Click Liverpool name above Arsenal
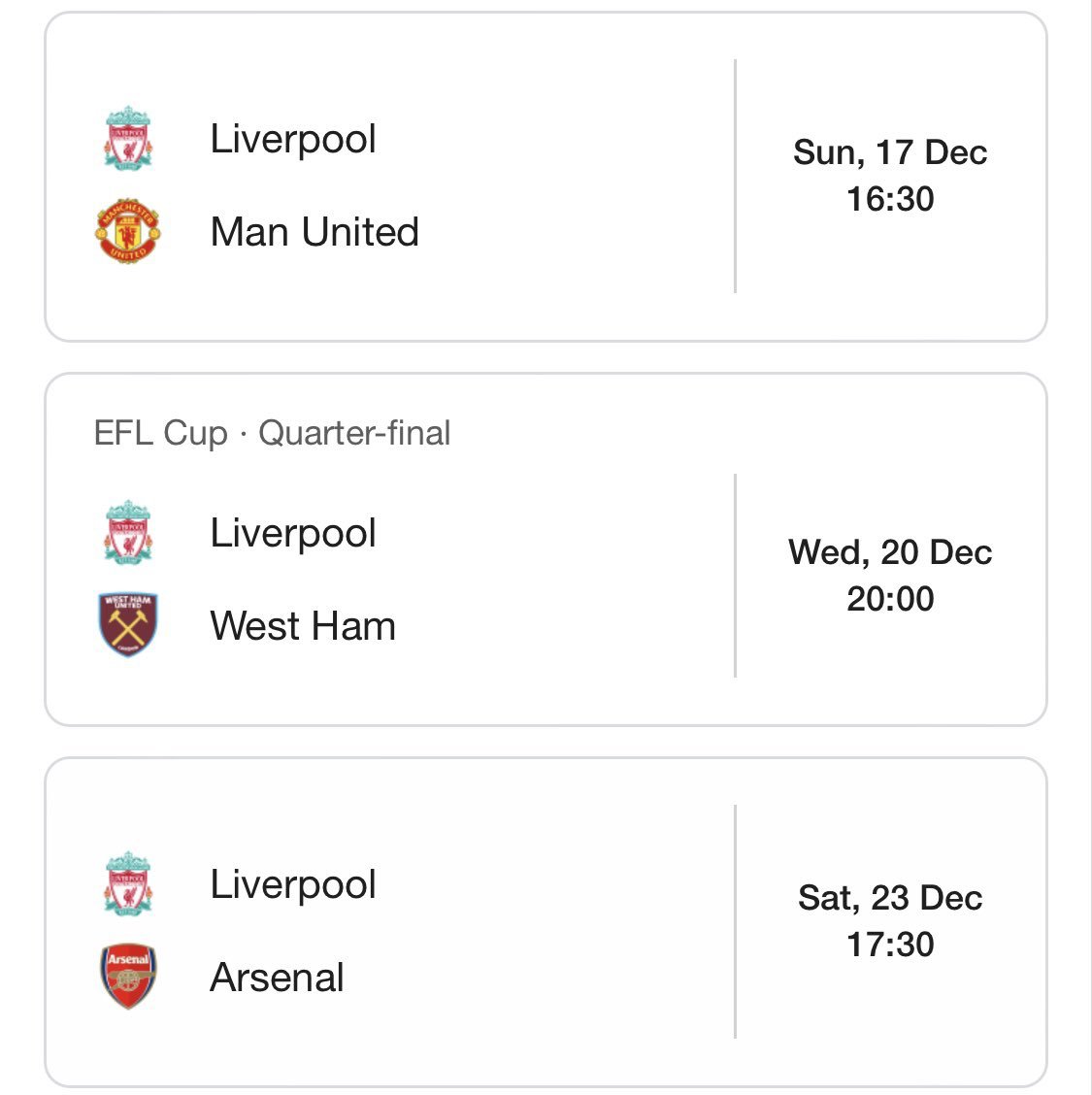The image size is (1092, 1095). click(293, 884)
